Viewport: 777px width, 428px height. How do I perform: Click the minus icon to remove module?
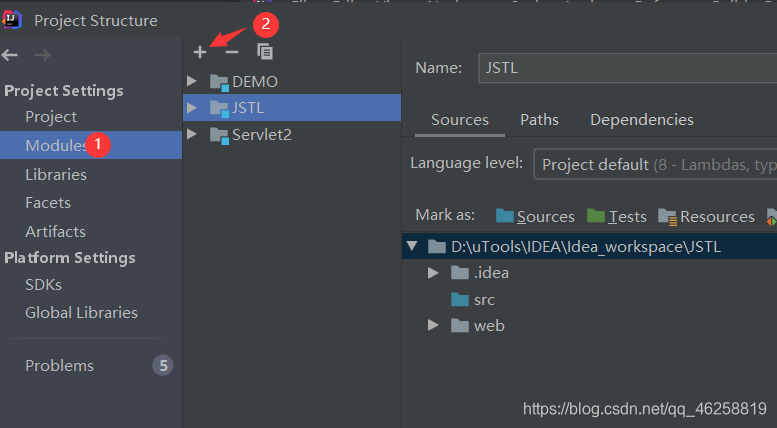click(x=231, y=52)
